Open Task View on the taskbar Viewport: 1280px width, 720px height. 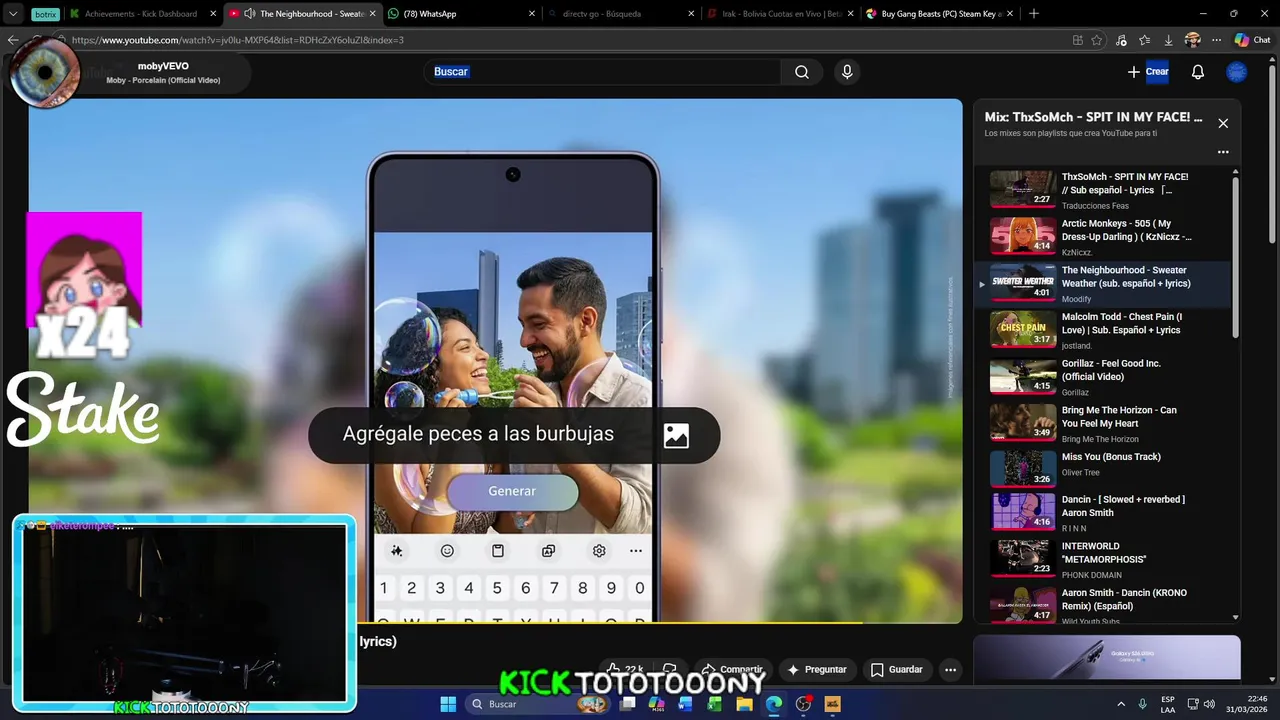tap(628, 704)
